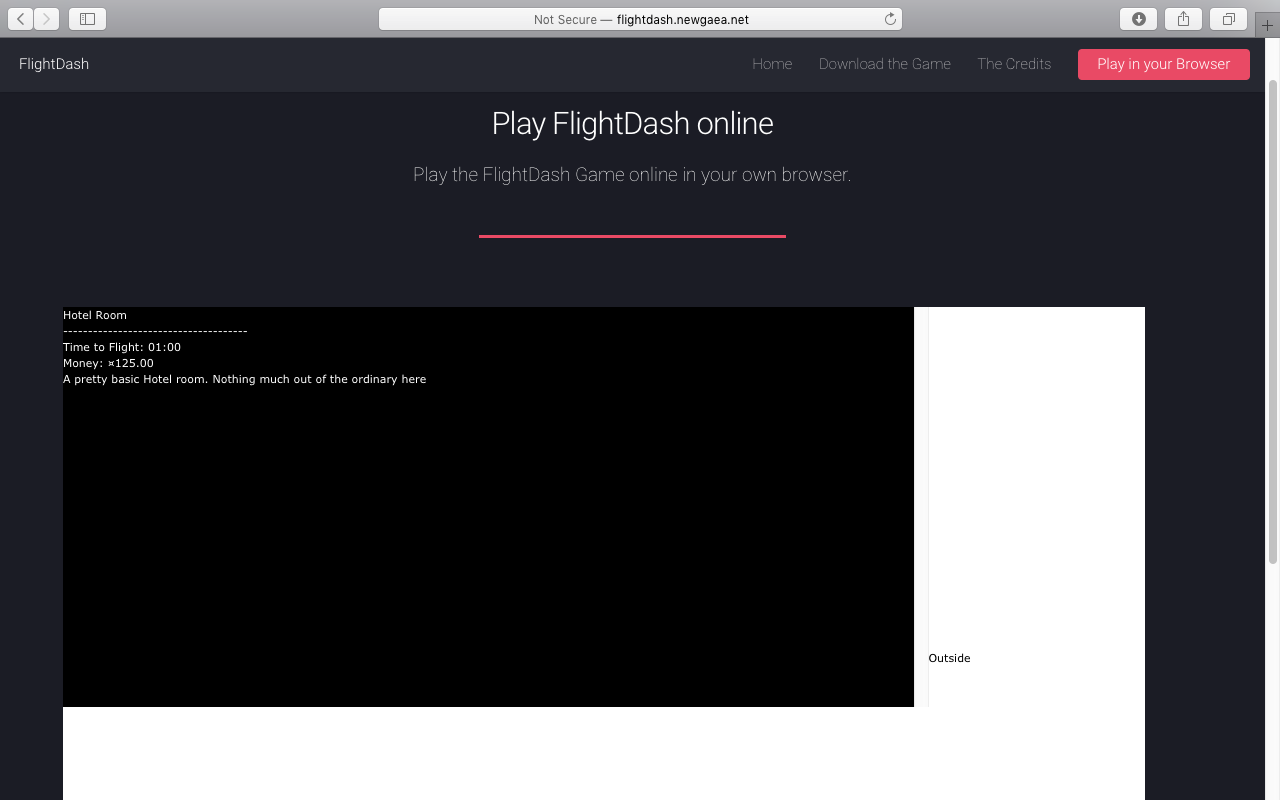The width and height of the screenshot is (1280, 800).
Task: Click the Play FlightDash online heading
Action: [632, 124]
